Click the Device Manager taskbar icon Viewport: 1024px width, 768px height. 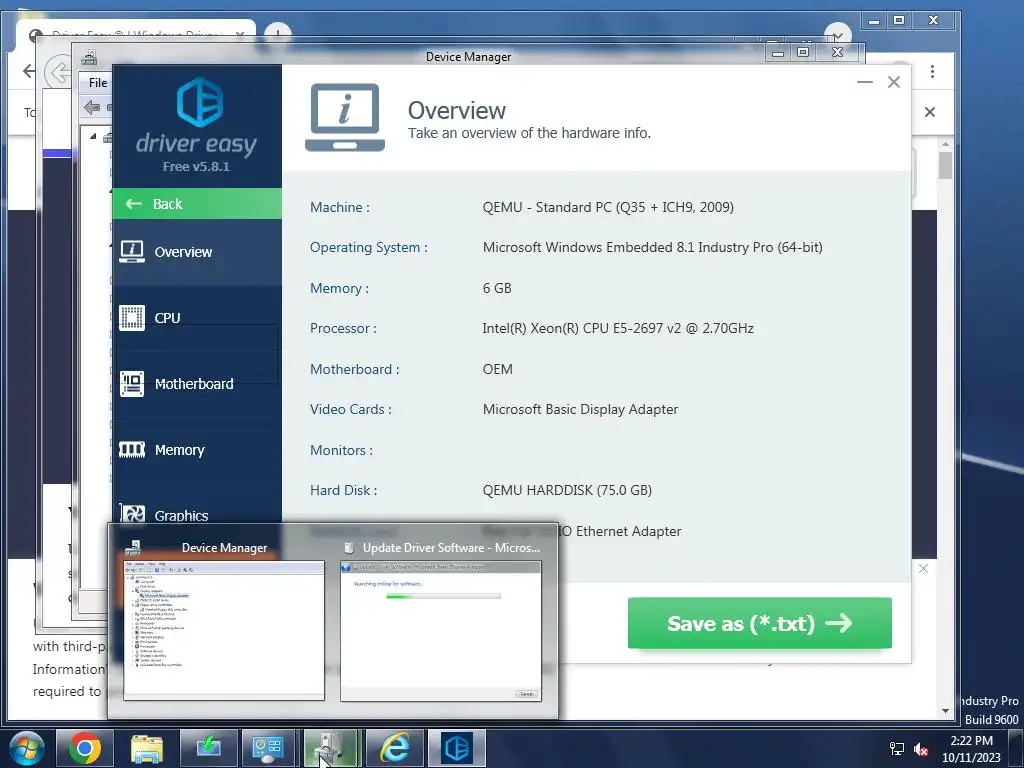click(332, 748)
